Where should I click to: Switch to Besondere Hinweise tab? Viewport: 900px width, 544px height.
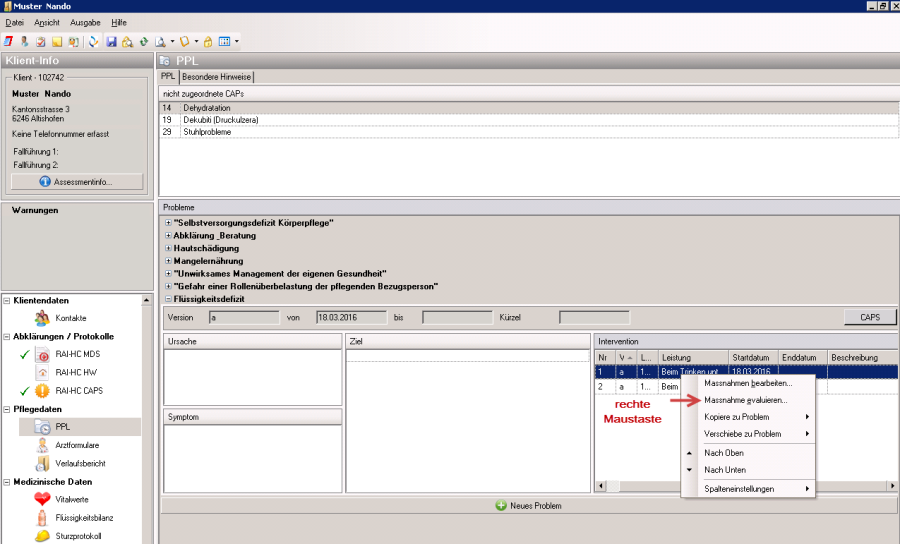(x=217, y=77)
